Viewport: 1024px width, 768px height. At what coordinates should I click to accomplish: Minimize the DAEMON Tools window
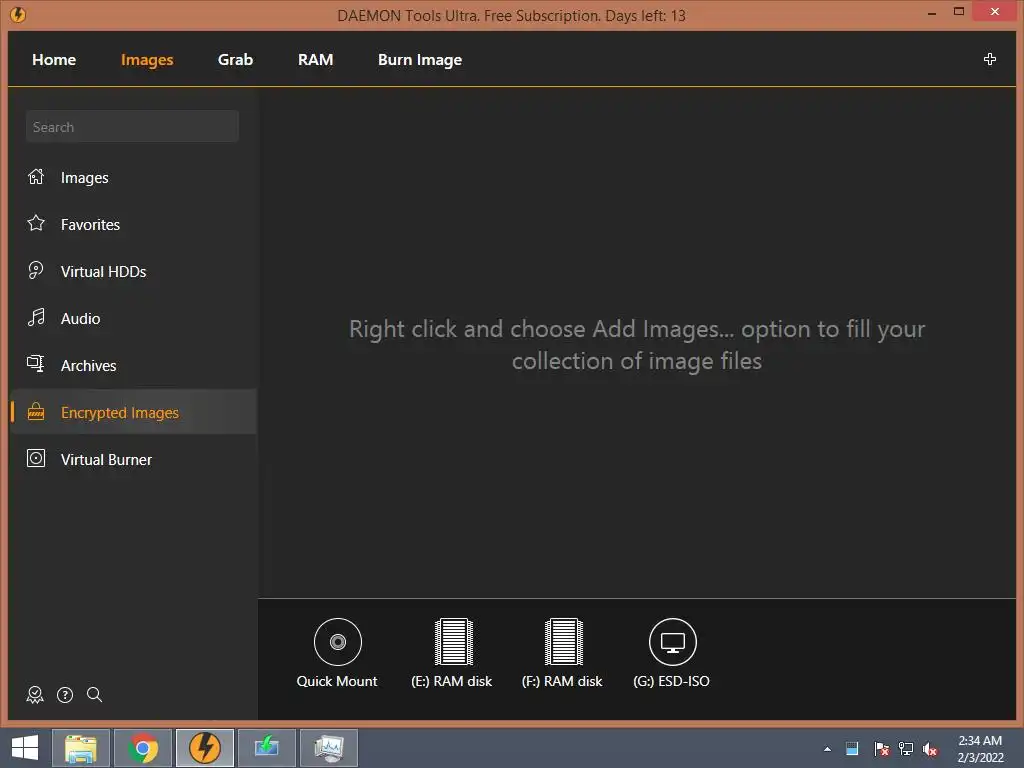pos(932,13)
